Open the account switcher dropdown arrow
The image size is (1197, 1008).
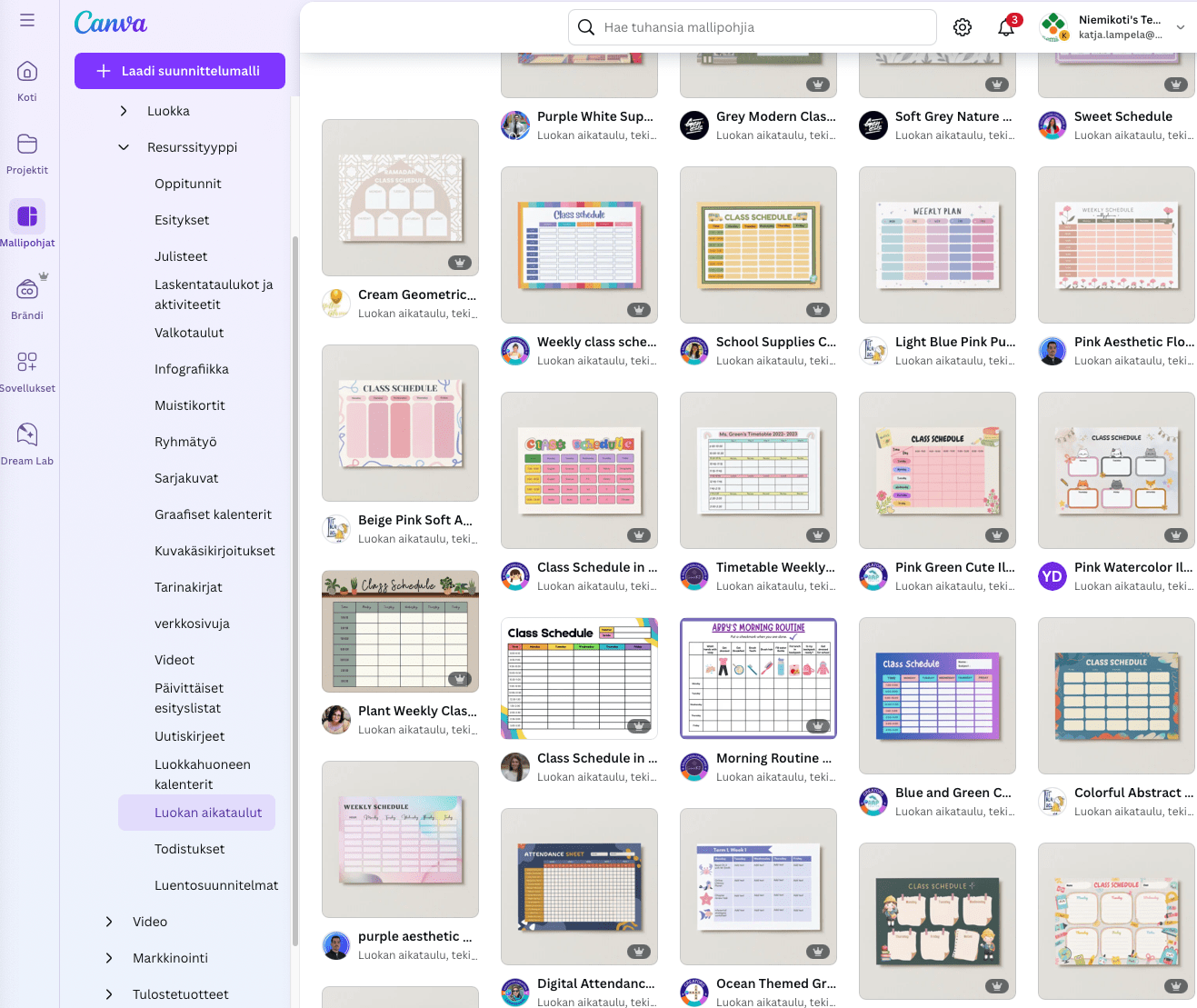pyautogui.click(x=1181, y=27)
